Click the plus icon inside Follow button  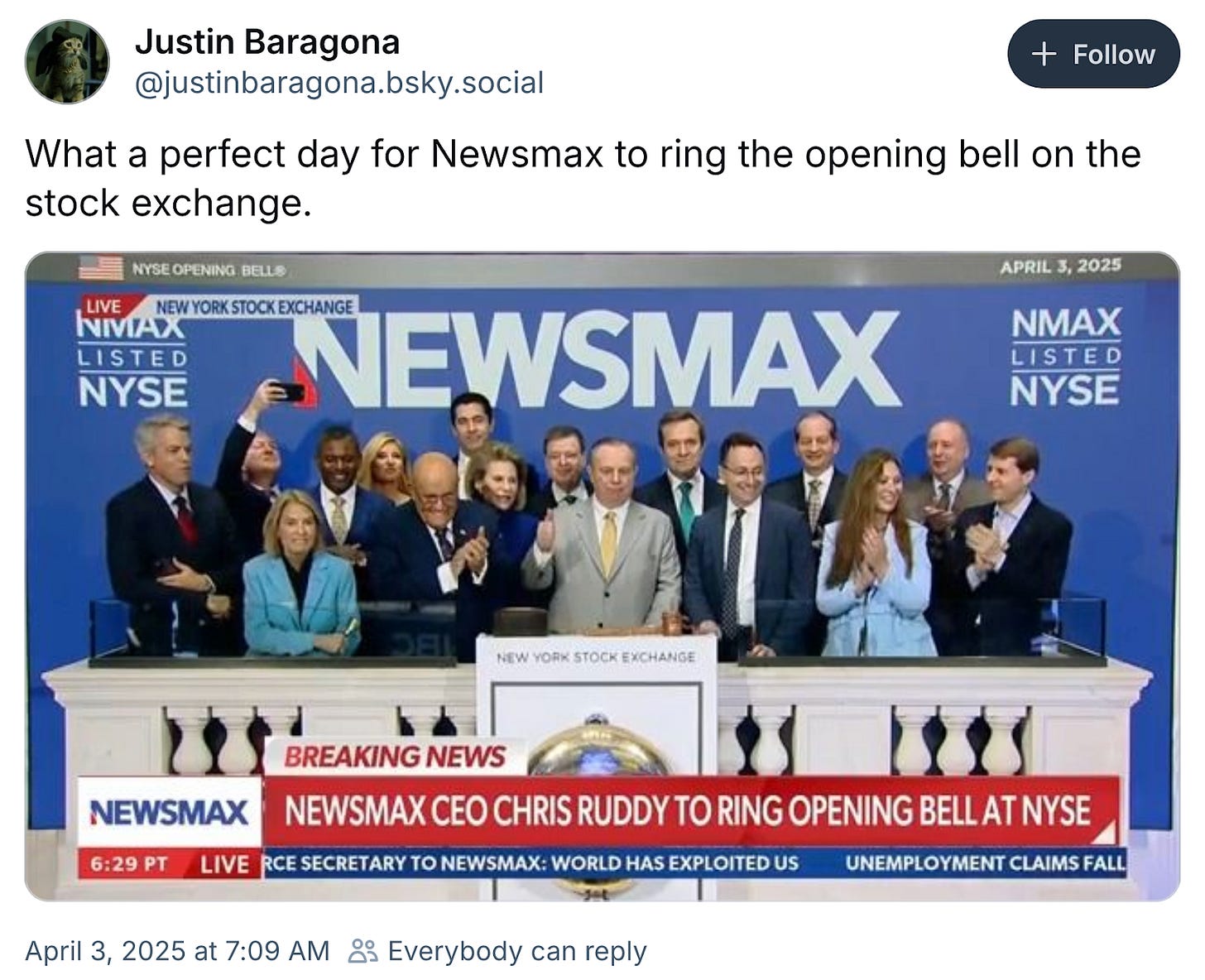(1044, 55)
